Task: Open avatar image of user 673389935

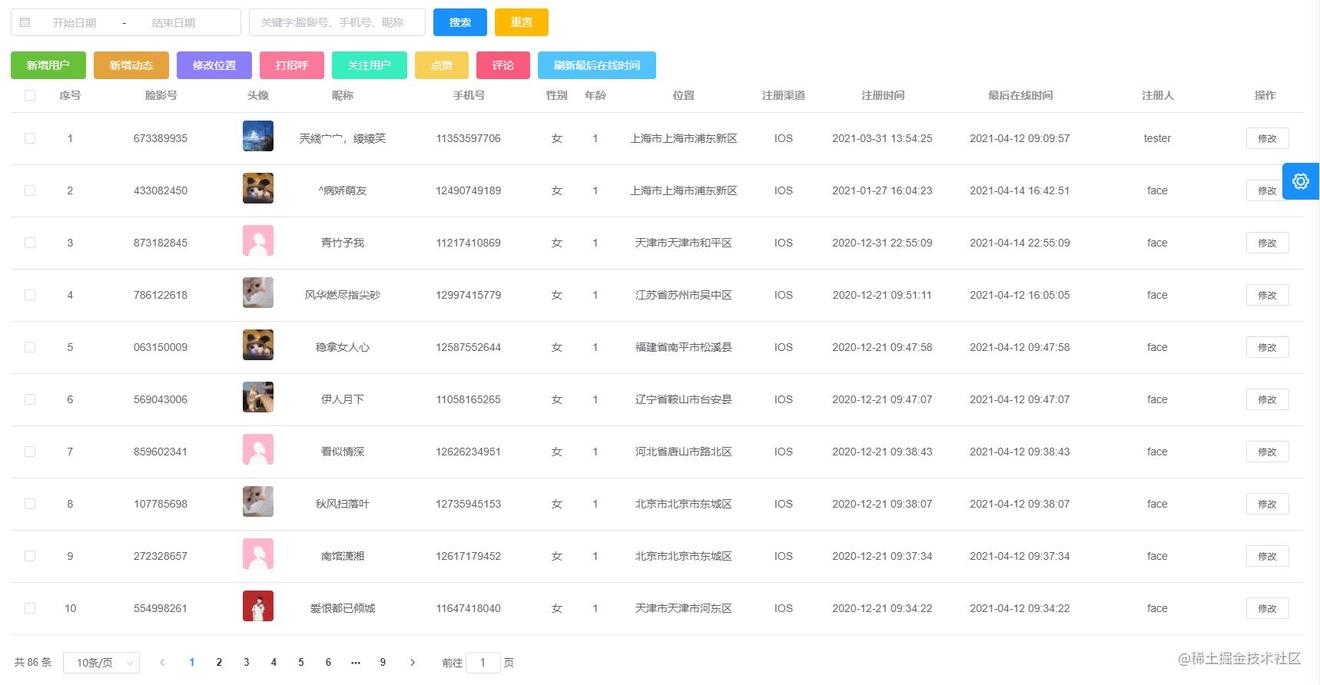Action: pyautogui.click(x=258, y=137)
